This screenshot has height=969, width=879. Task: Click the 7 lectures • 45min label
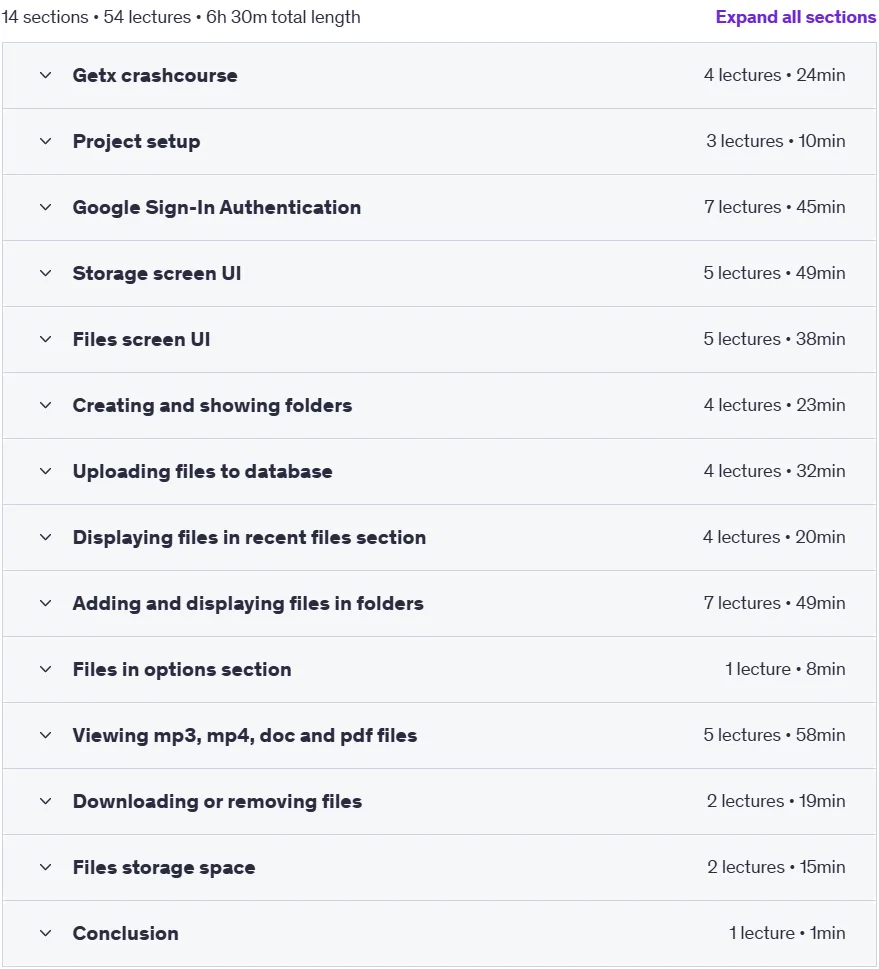(775, 207)
